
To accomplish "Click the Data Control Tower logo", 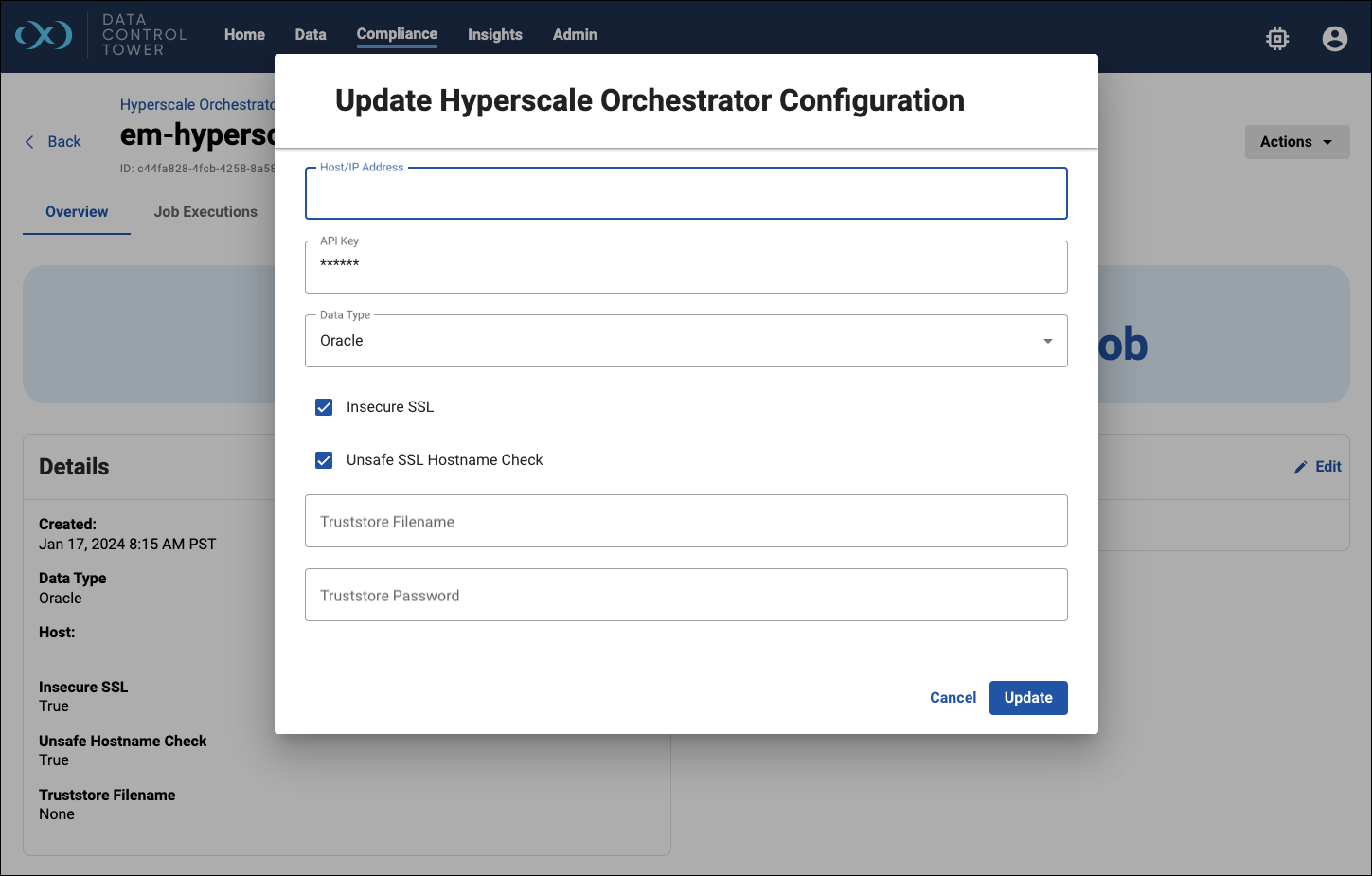I will [x=45, y=35].
